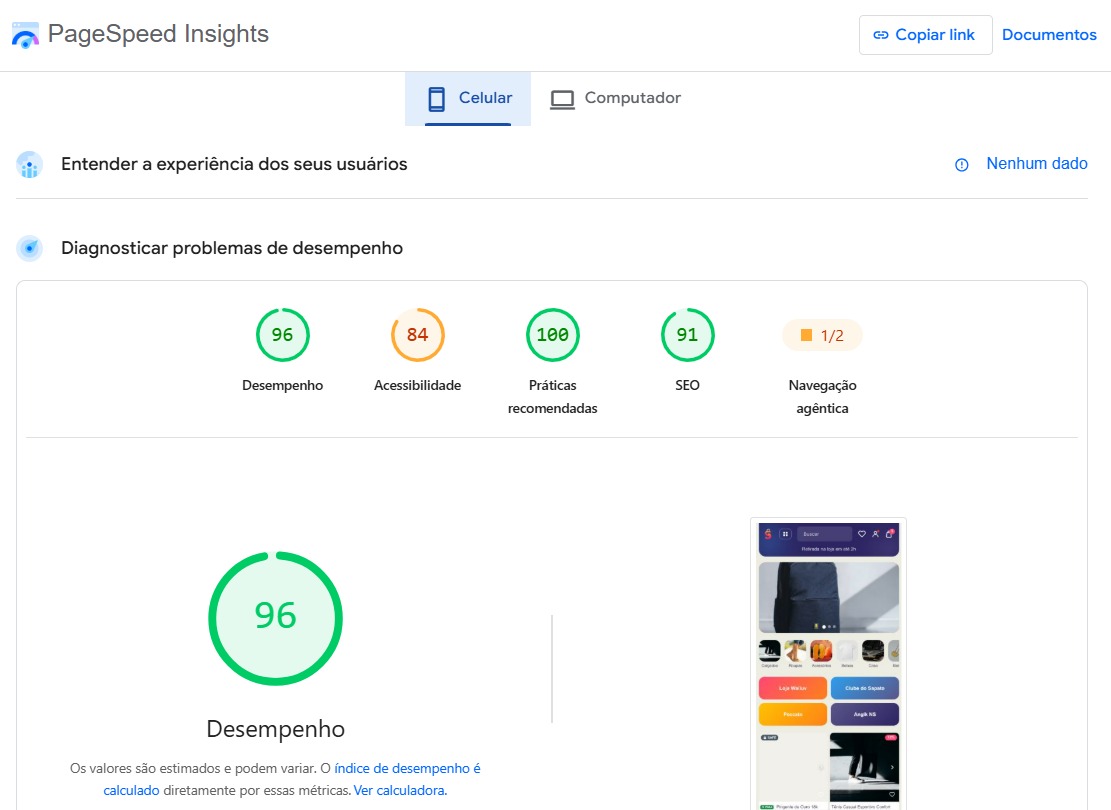
Task: Click the PageSpeed Insights logo icon
Action: point(26,35)
